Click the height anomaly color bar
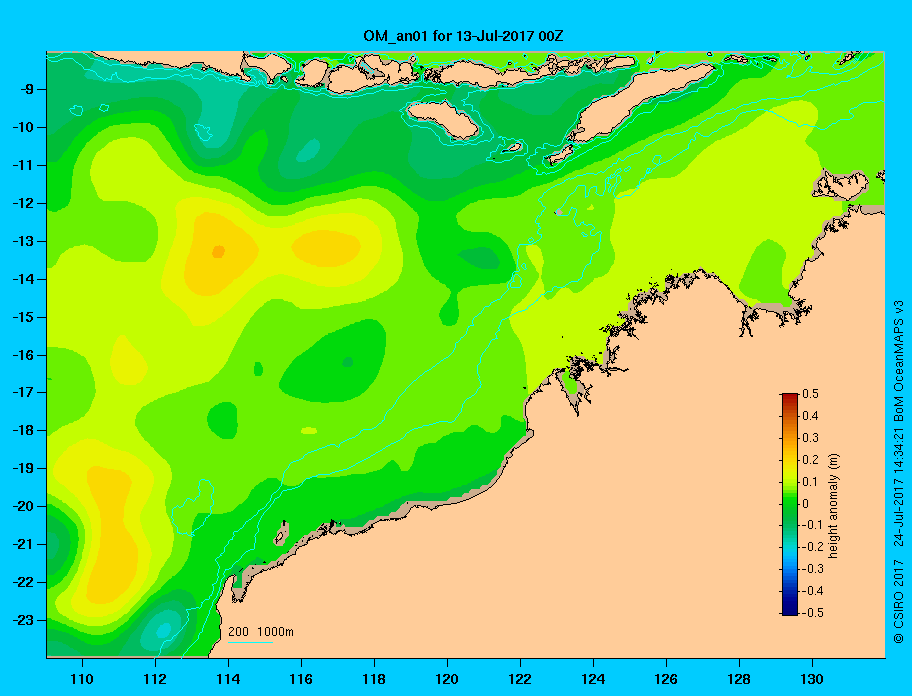Viewport: 912px width, 696px height. (x=790, y=504)
